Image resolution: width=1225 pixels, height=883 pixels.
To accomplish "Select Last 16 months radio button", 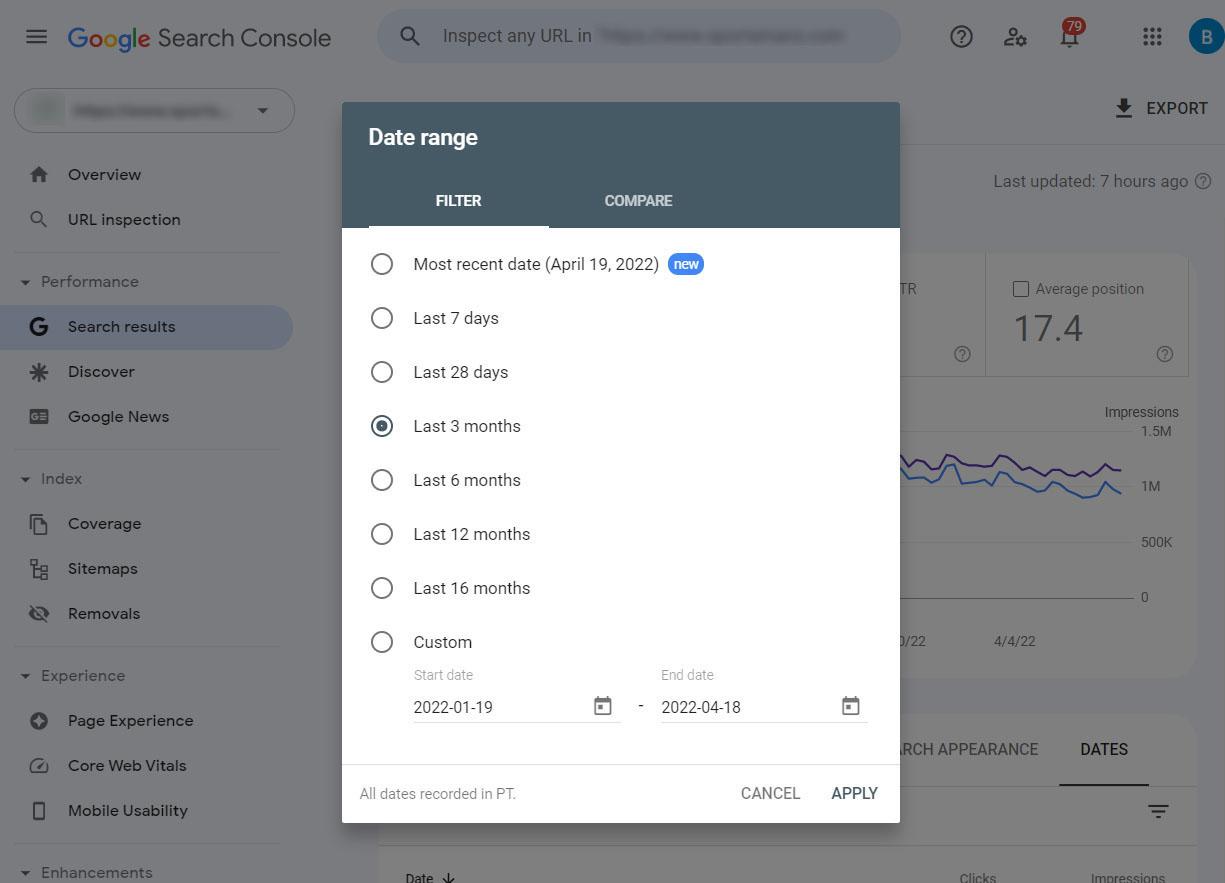I will pos(382,588).
